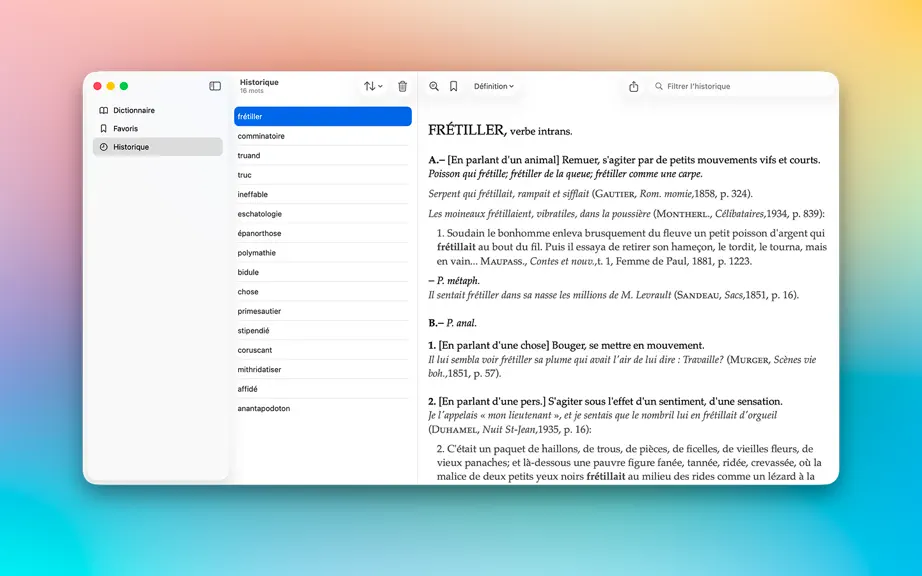The image size is (922, 576).
Task: Select the word primesautier
Action: click(323, 310)
